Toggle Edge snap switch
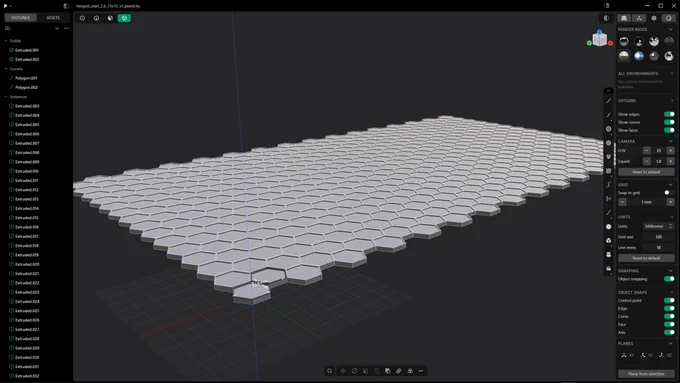This screenshot has height=383, width=680. point(669,308)
